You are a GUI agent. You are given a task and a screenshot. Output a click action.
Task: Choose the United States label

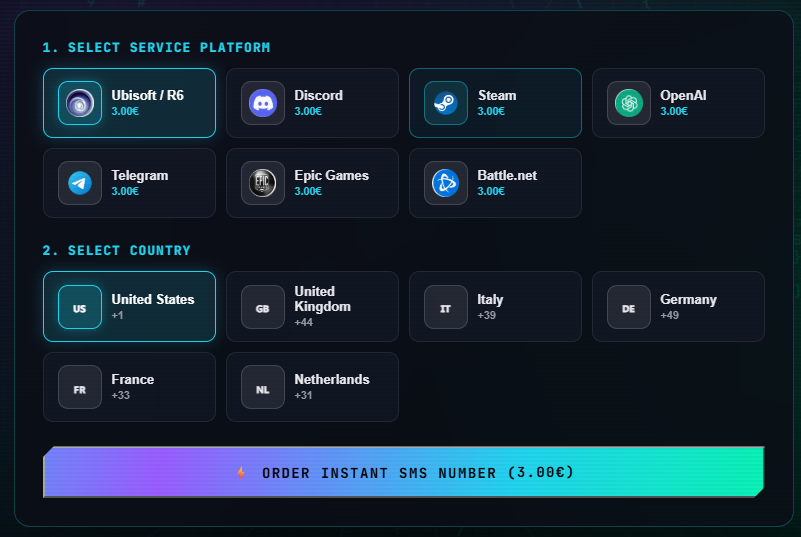pos(153,299)
